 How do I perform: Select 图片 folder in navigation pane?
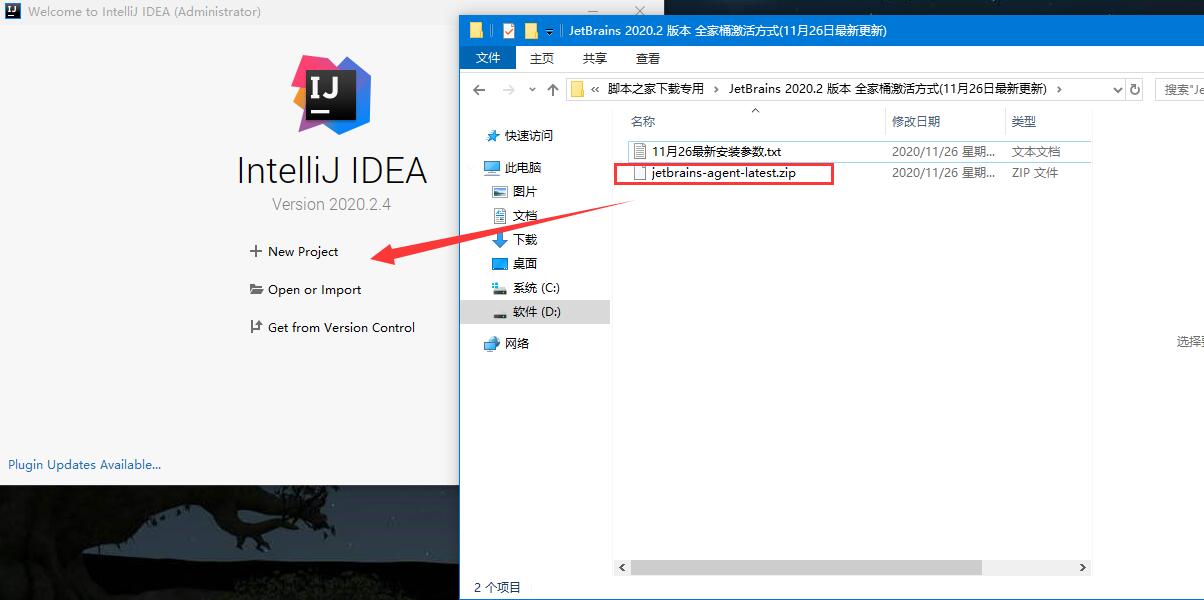coord(525,192)
